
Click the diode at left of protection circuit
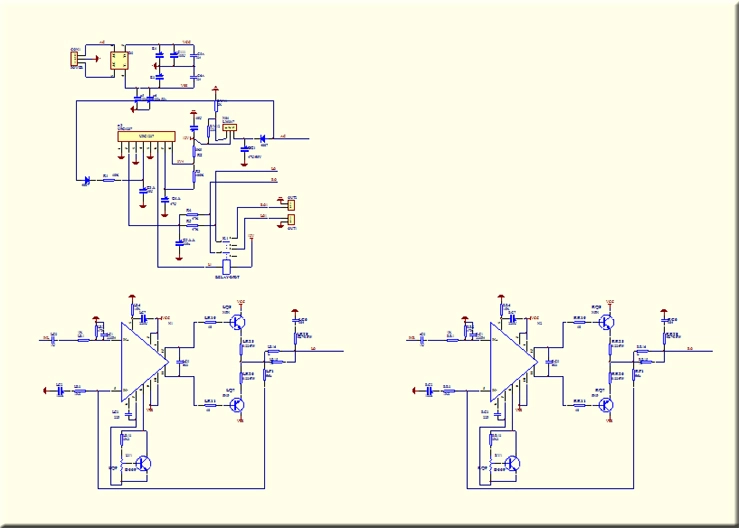[x=86, y=180]
